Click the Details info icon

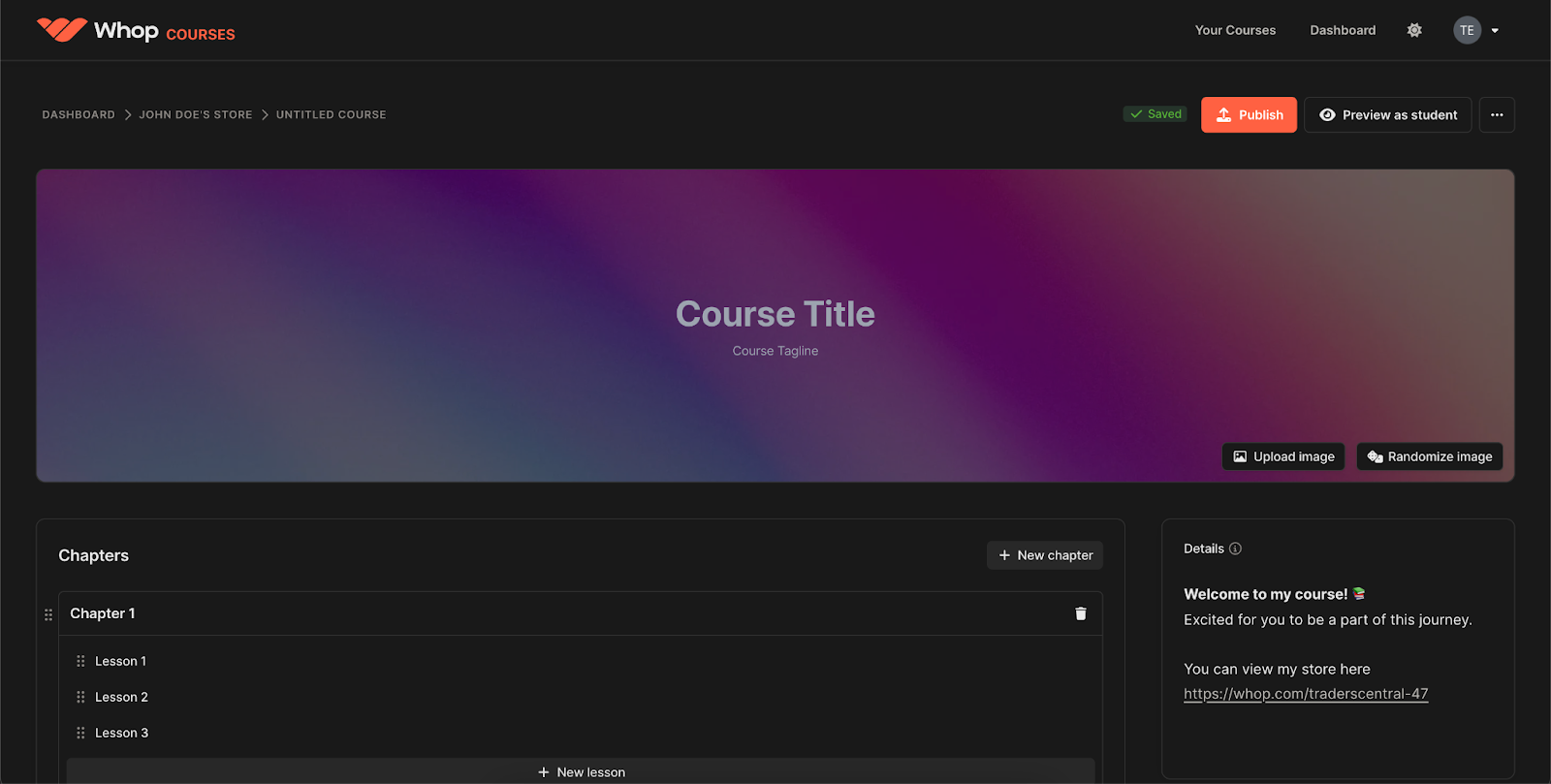point(1235,549)
